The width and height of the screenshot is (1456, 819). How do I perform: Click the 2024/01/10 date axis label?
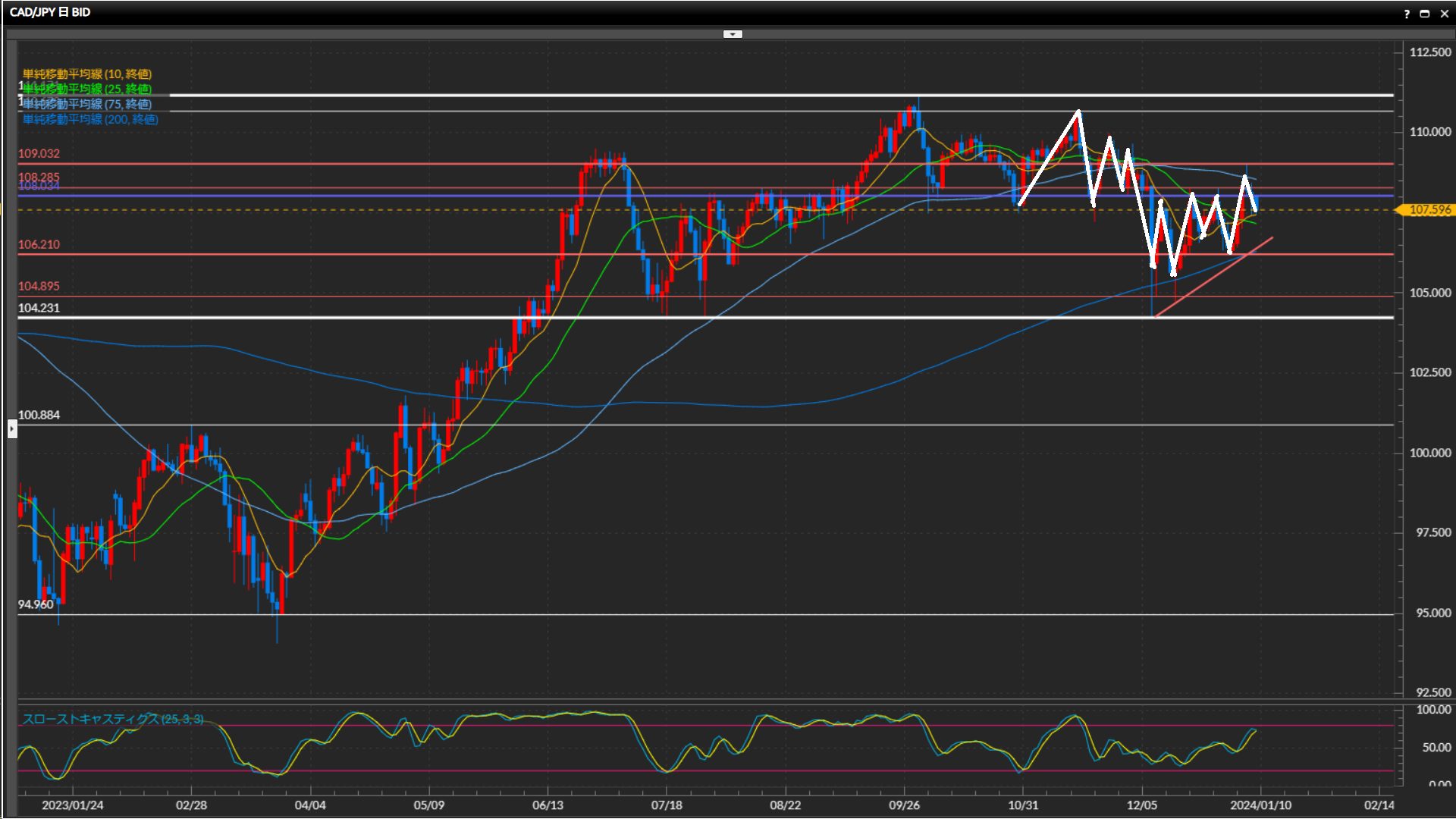1260,805
